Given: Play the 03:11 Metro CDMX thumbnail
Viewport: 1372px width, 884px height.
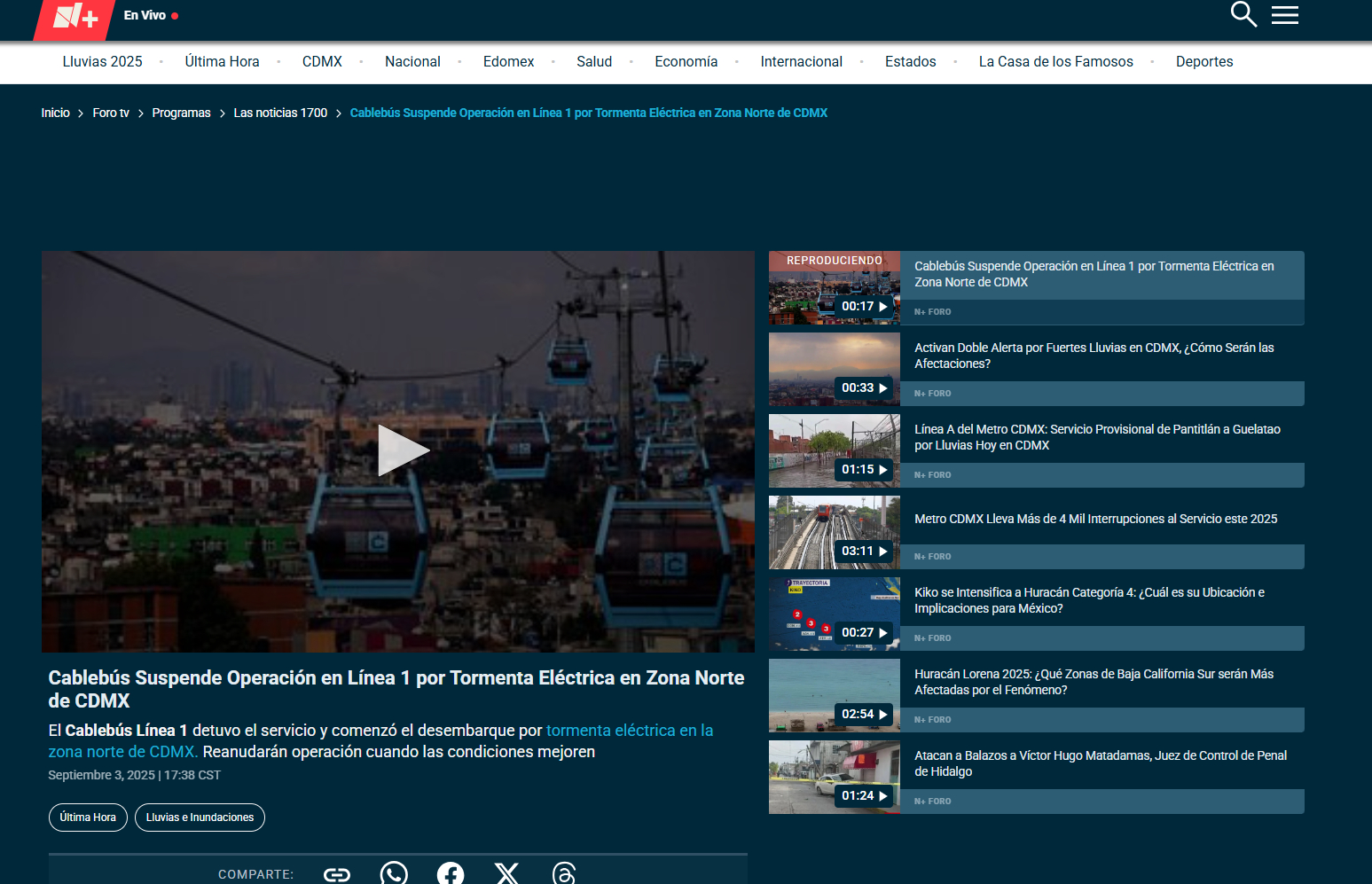Looking at the screenshot, I should 835,532.
